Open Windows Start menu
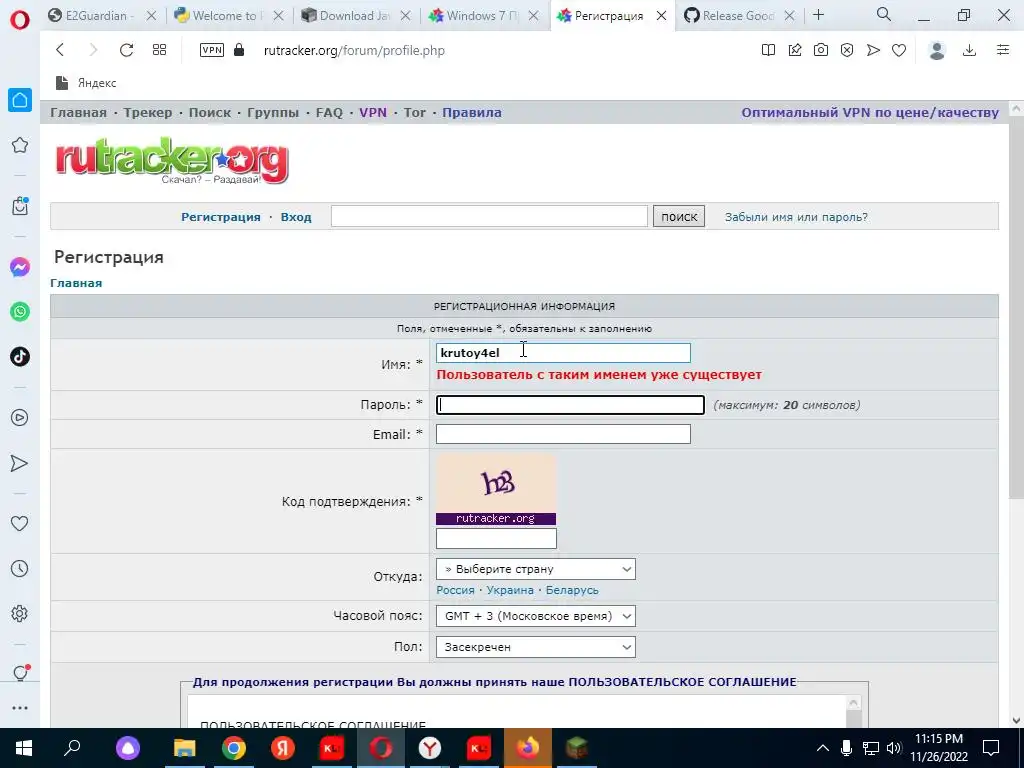 [24, 748]
